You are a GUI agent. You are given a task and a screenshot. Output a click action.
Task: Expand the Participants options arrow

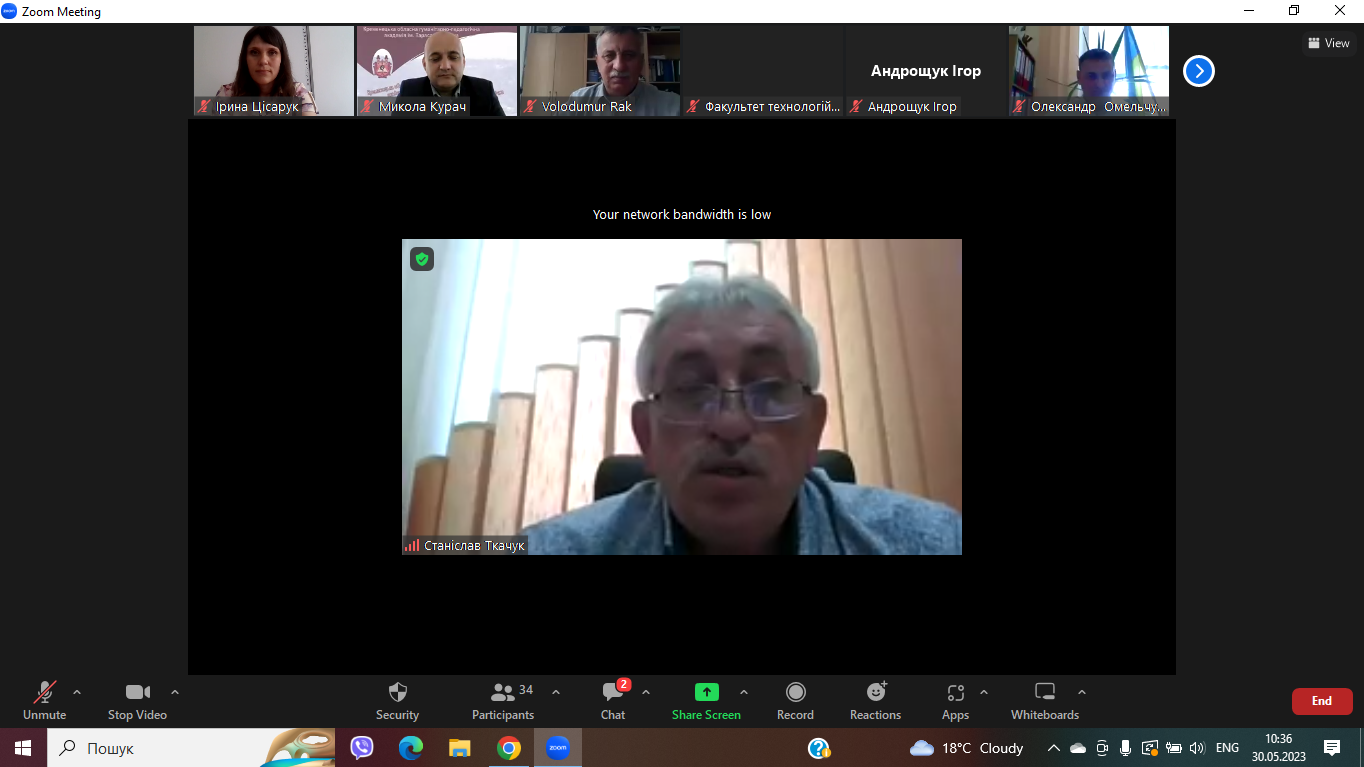tap(556, 692)
